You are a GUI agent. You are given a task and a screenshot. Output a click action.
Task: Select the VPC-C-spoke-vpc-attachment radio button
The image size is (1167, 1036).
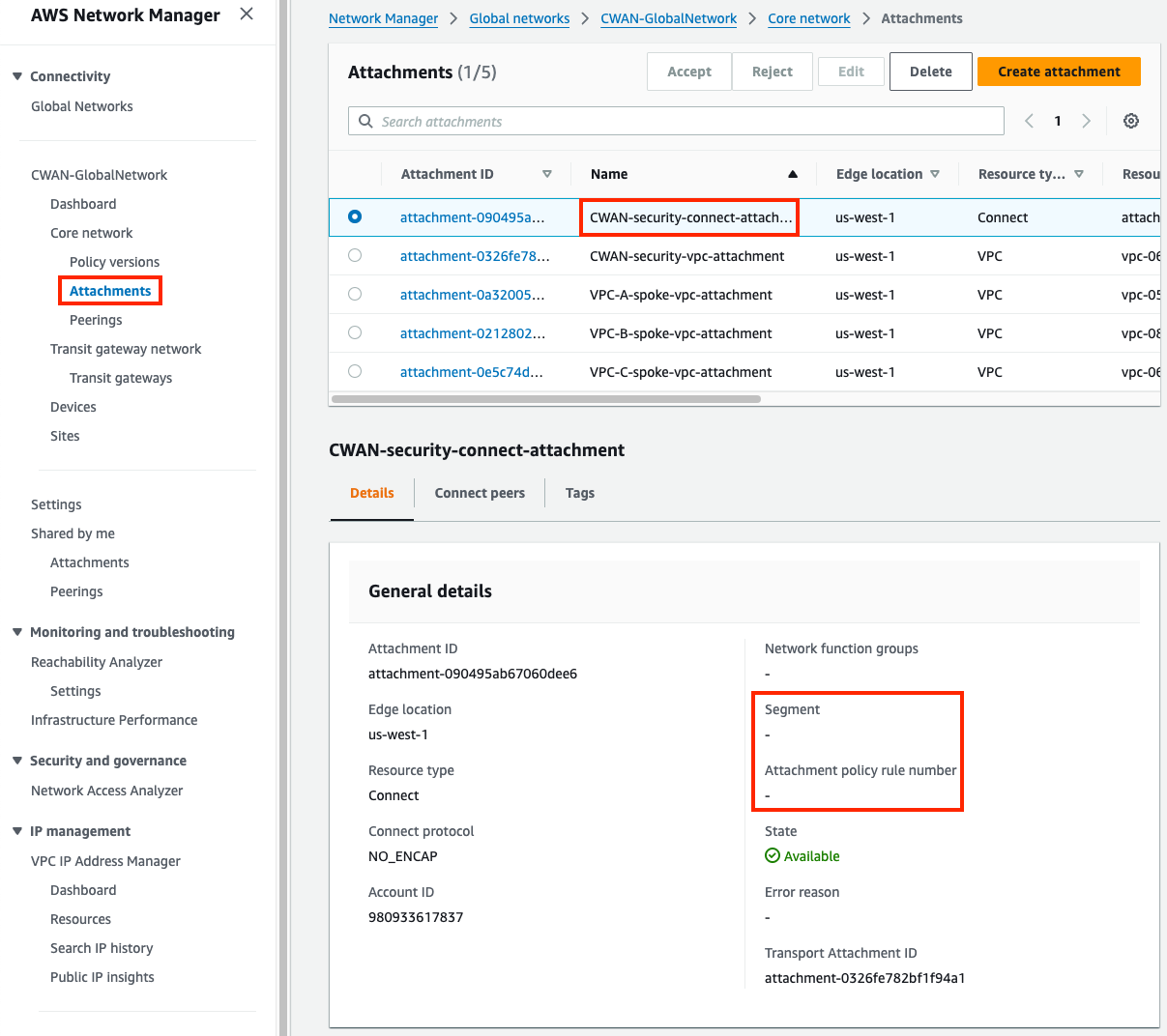[355, 371]
